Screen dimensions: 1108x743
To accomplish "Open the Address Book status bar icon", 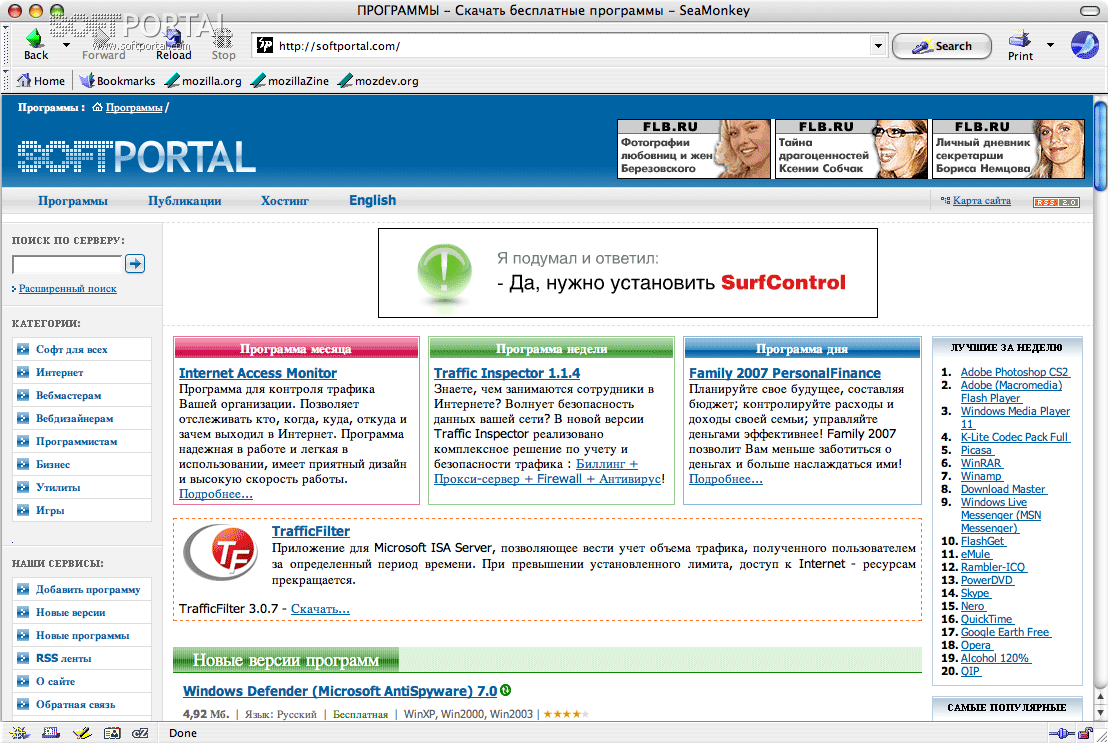I will tap(112, 733).
